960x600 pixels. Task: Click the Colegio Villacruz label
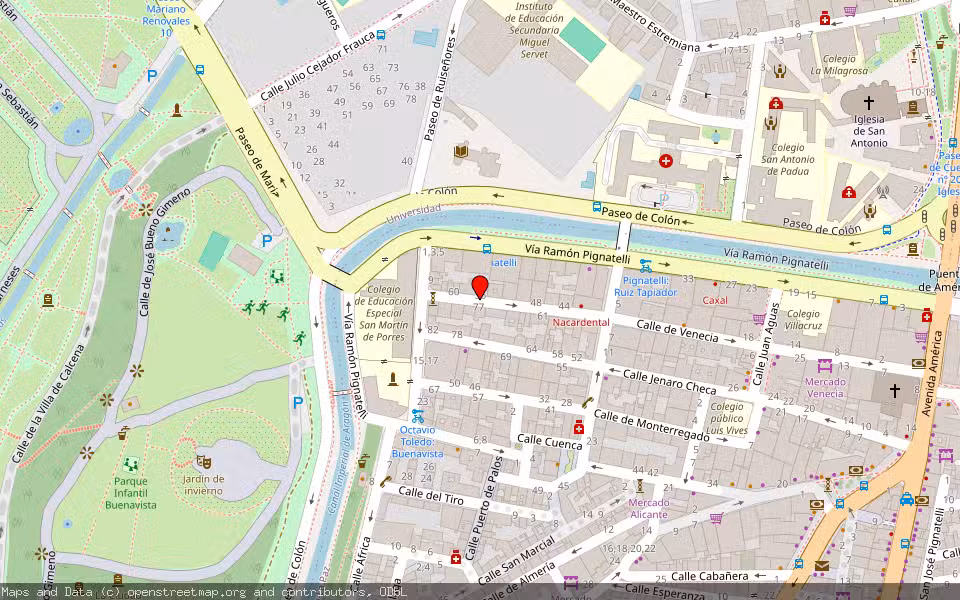click(x=803, y=320)
